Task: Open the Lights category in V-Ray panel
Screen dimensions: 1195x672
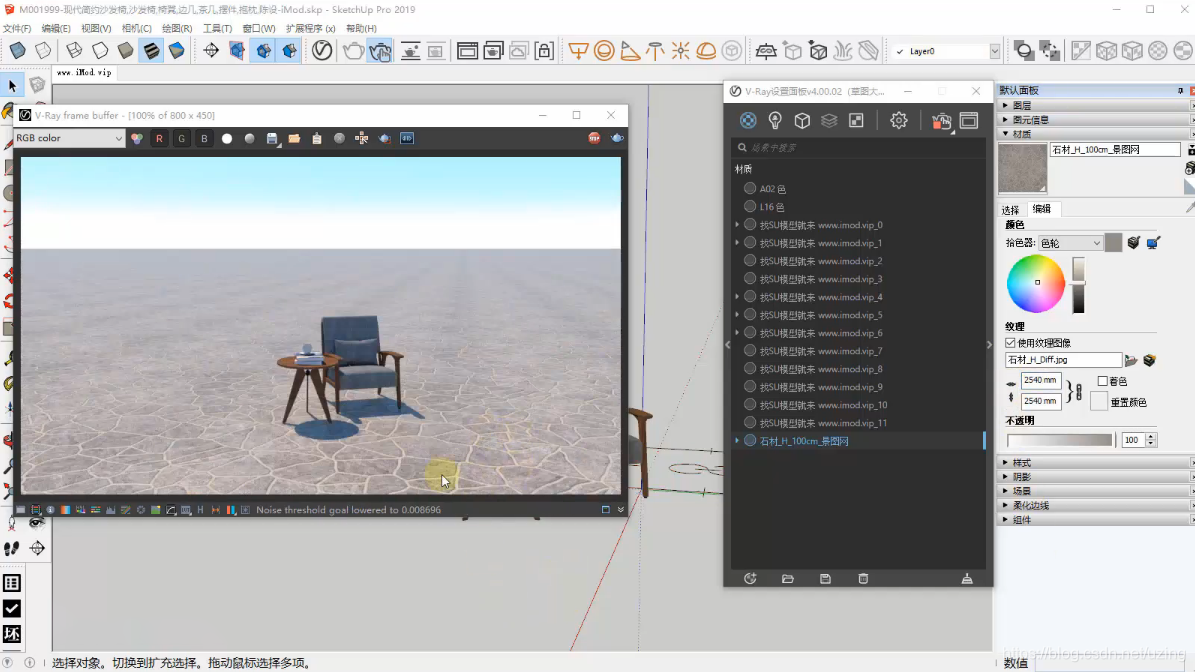Action: tap(775, 120)
